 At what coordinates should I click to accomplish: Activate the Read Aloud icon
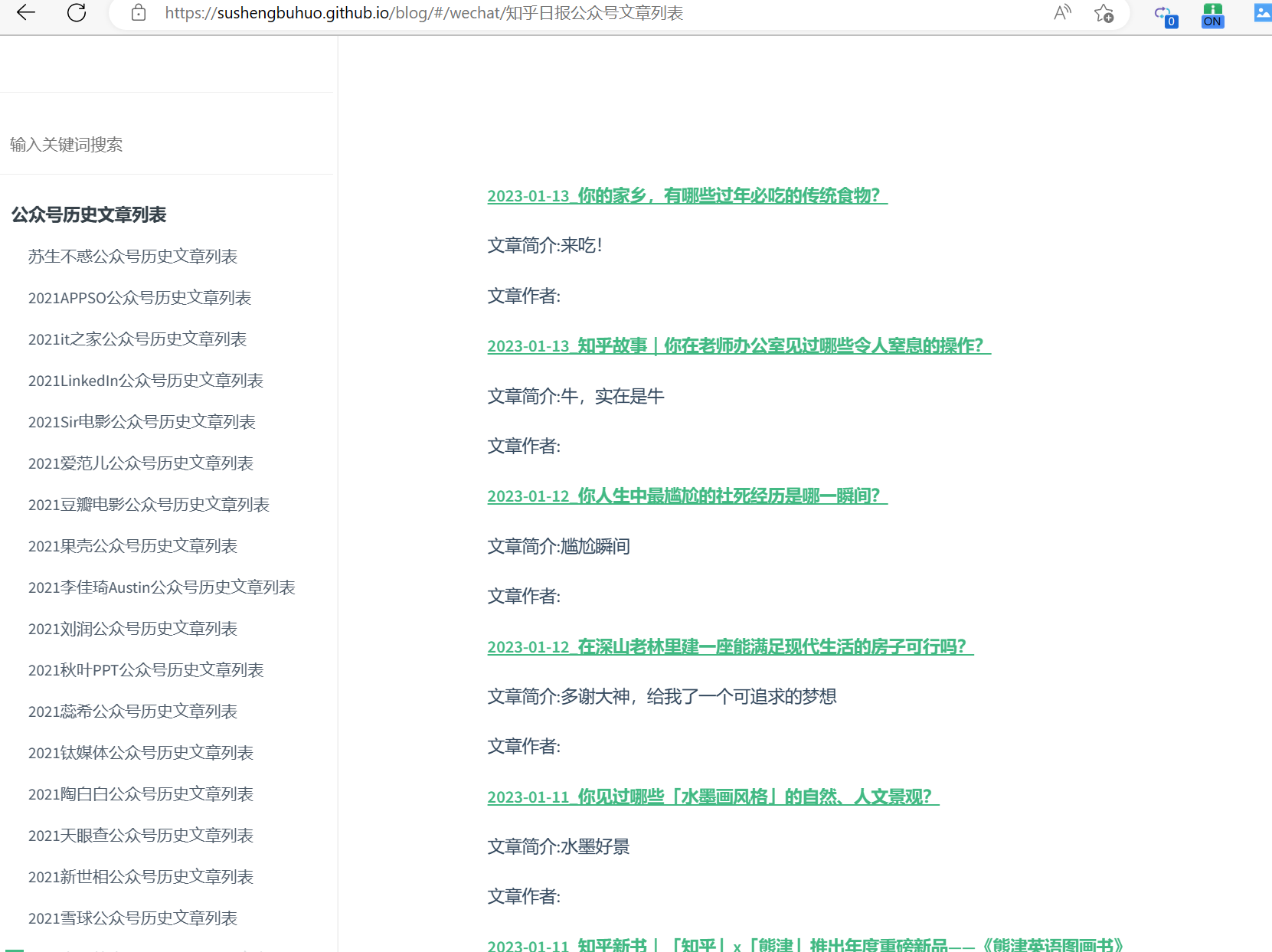(x=1062, y=12)
